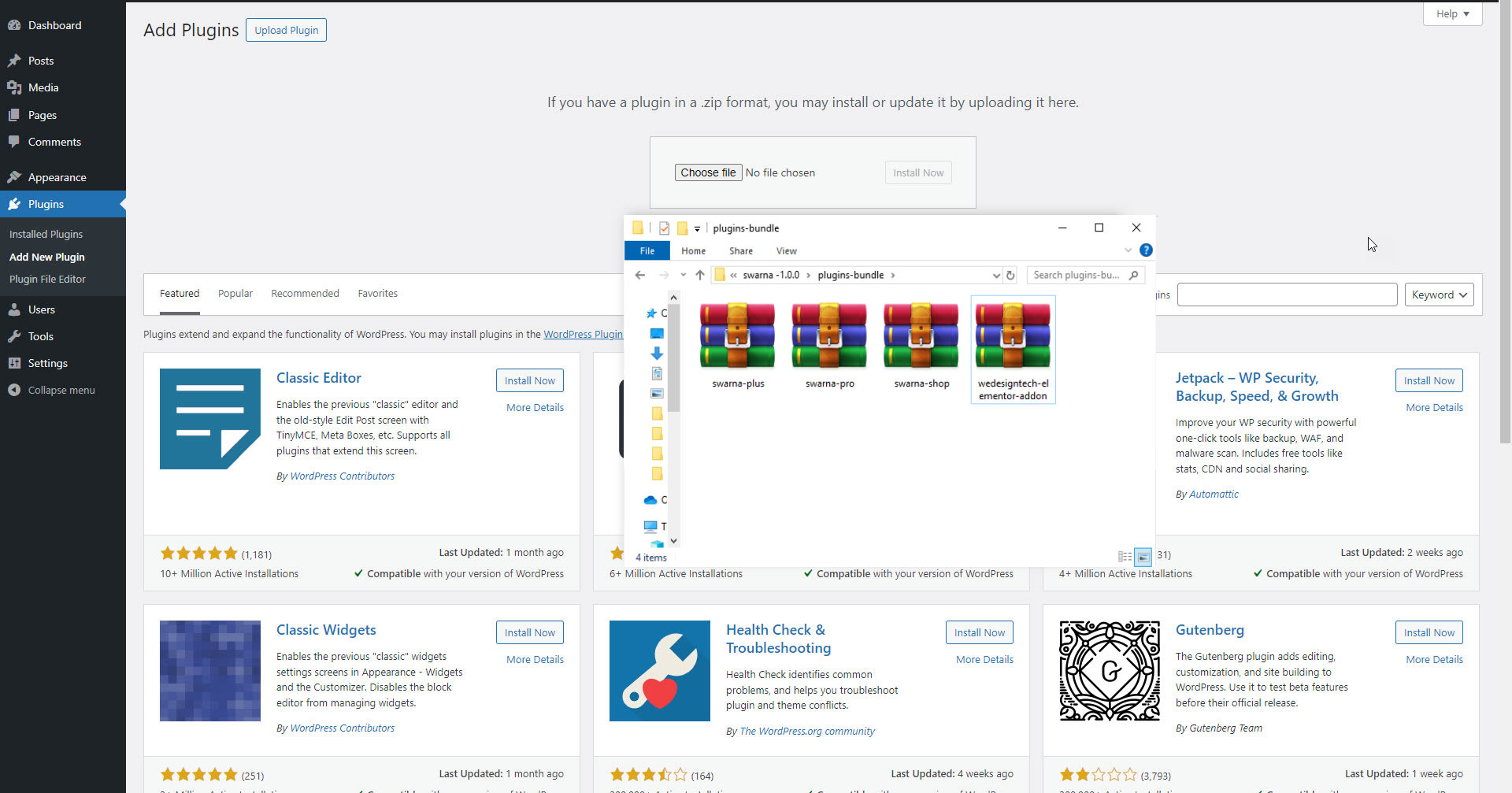Image resolution: width=1512 pixels, height=793 pixels.
Task: Expand the Explorer ribbon chevron
Action: (1128, 250)
